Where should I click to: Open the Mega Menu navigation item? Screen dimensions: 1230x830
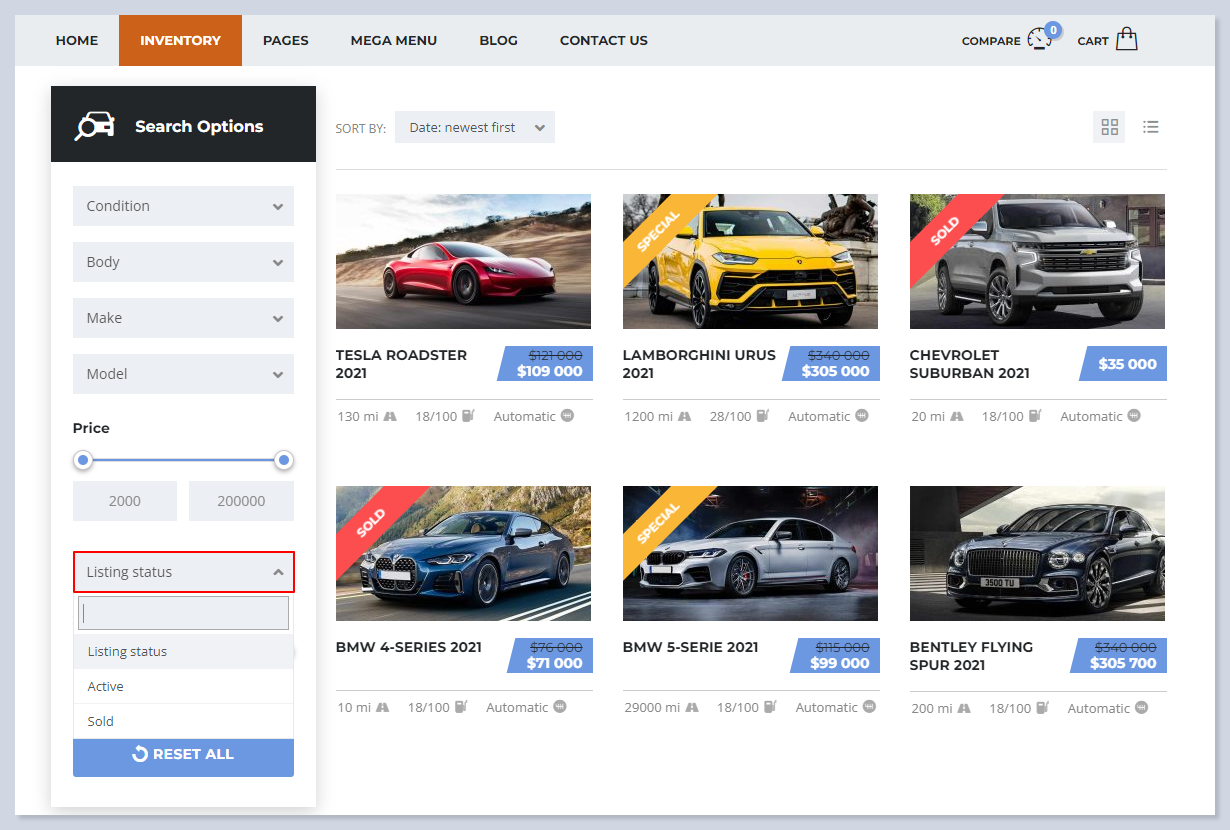tap(393, 41)
